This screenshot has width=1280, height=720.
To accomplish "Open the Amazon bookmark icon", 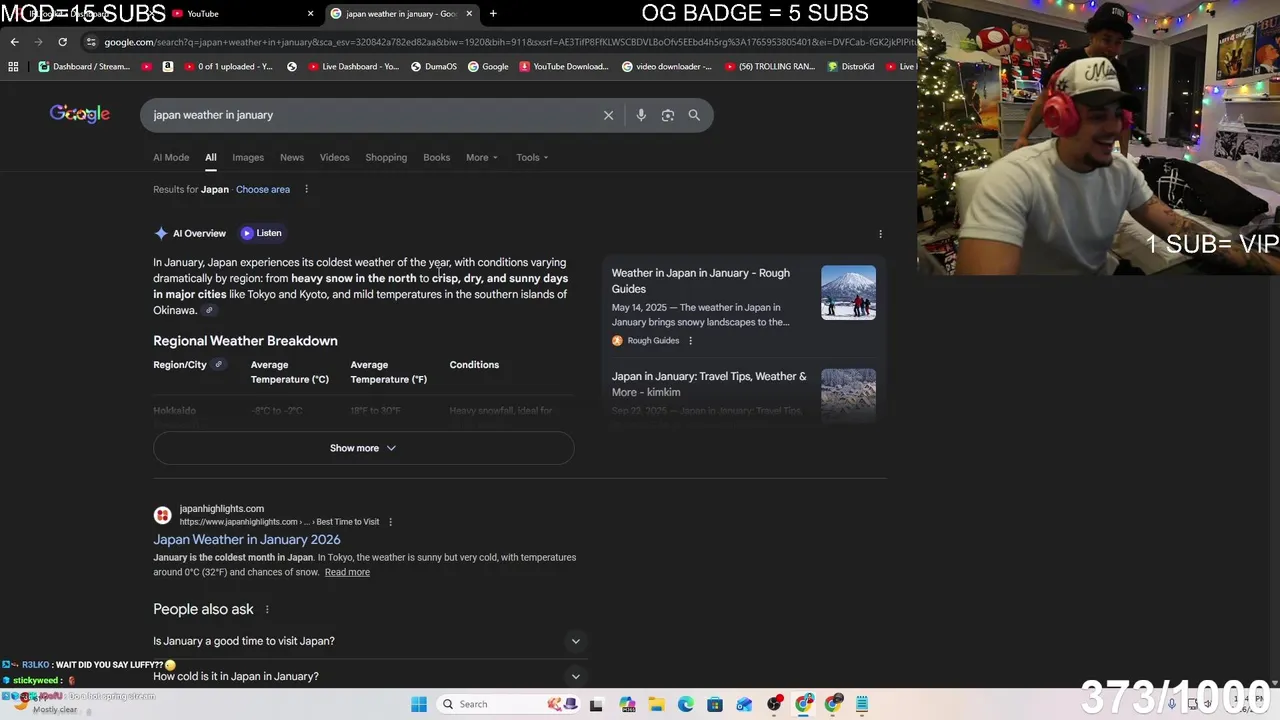I will coord(167,67).
